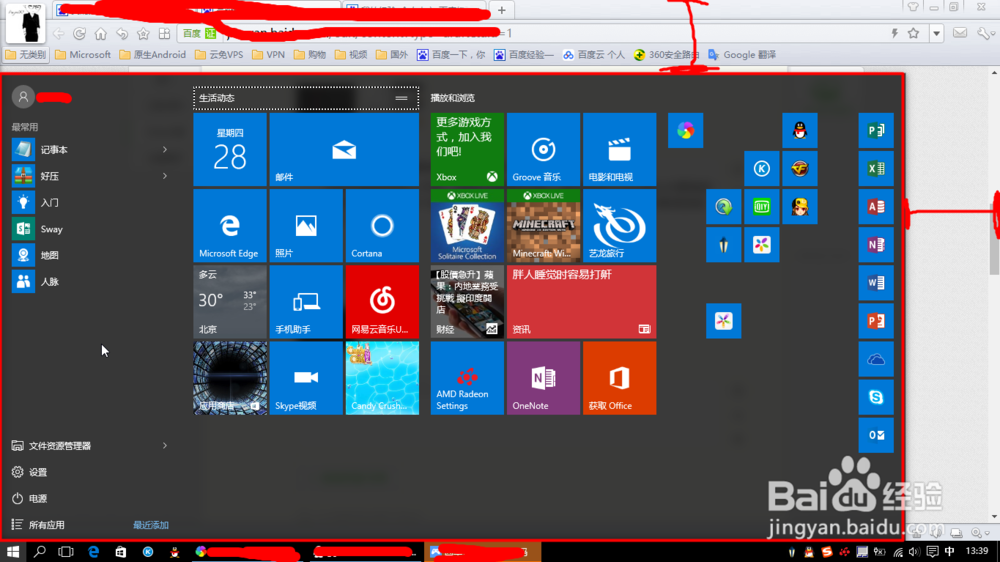This screenshot has height=562, width=1000.
Task: Launch the QQ penguin tile
Action: (x=800, y=131)
